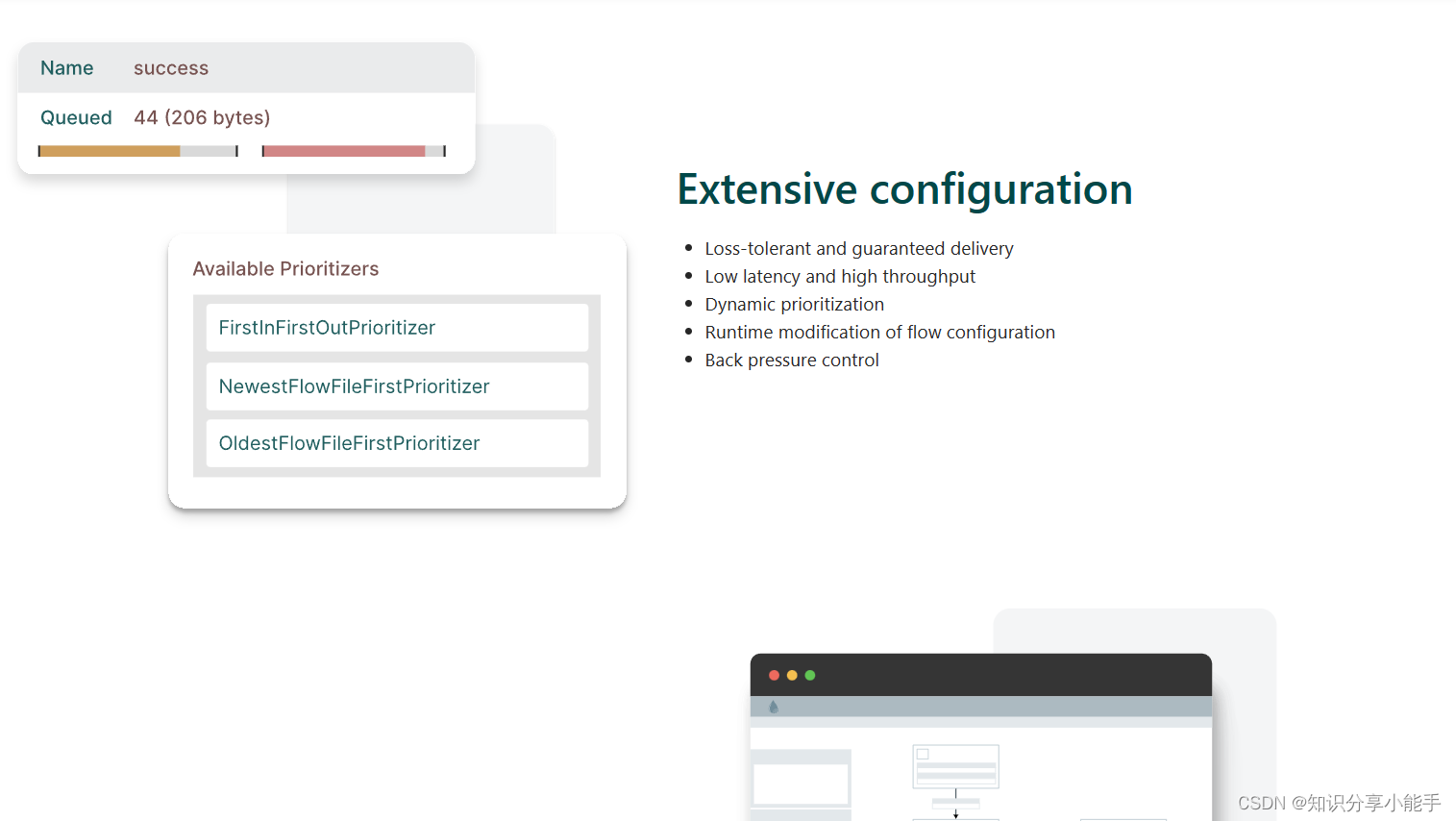Click the 'Extensive configuration' heading
The width and height of the screenshot is (1456, 821).
point(904,189)
